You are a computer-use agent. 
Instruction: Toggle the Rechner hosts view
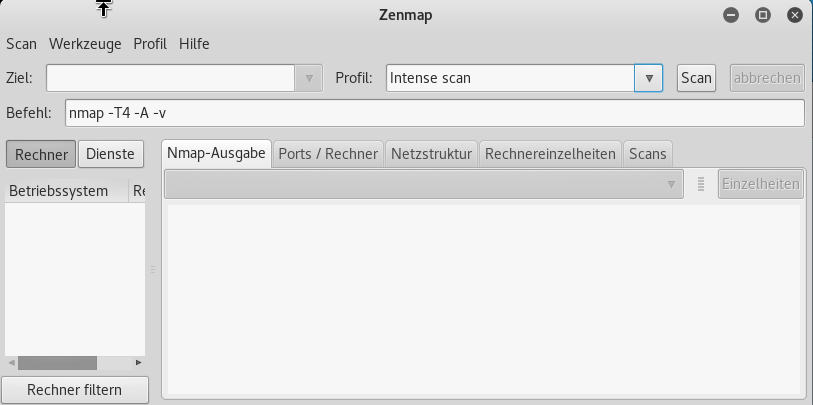click(41, 154)
